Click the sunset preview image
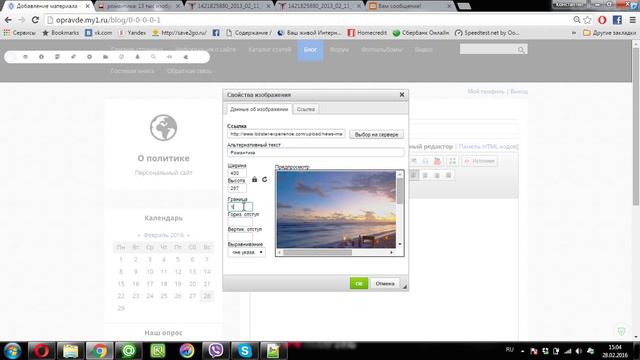 click(336, 209)
